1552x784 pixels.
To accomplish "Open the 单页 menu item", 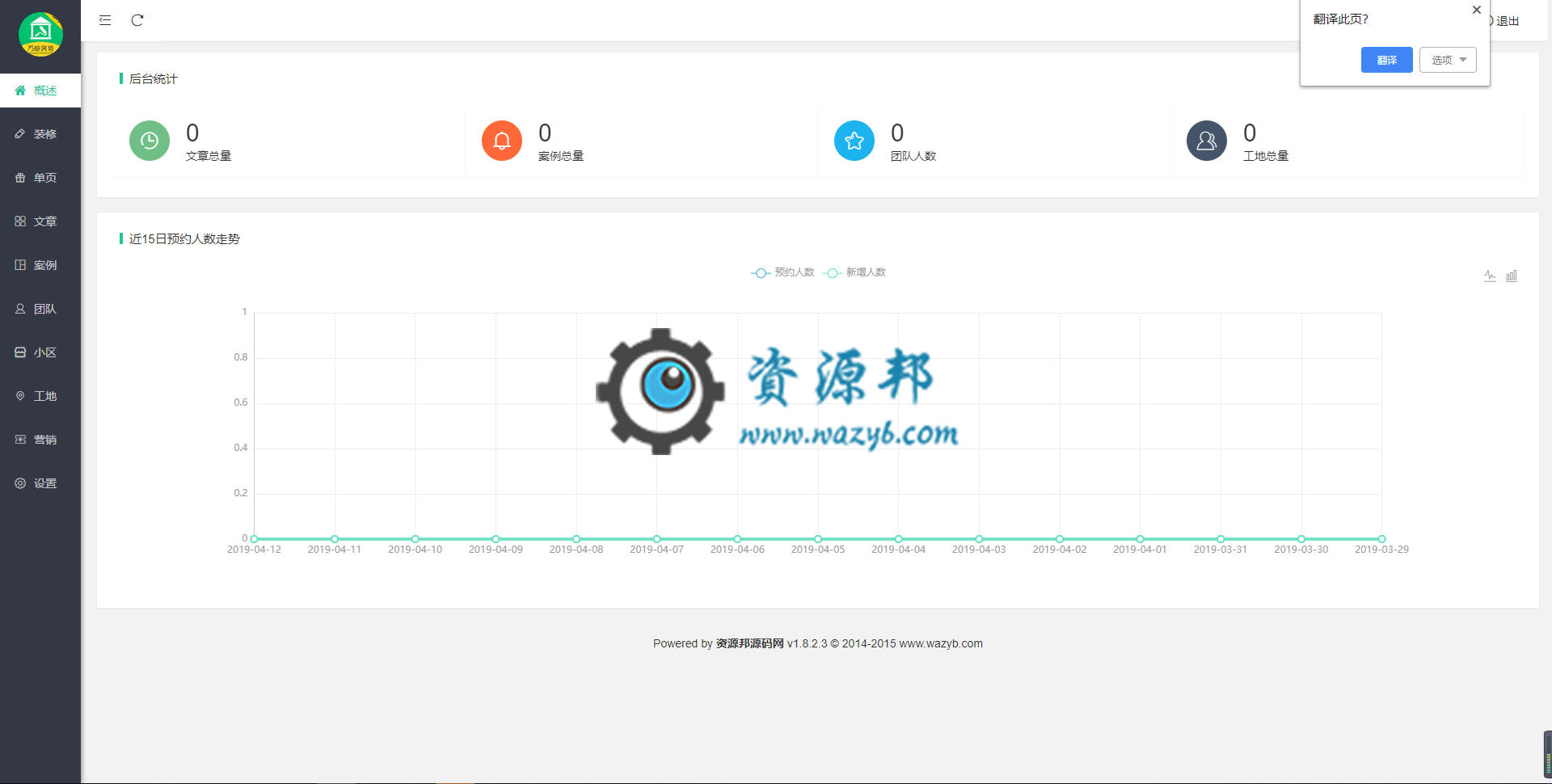I will (x=40, y=178).
